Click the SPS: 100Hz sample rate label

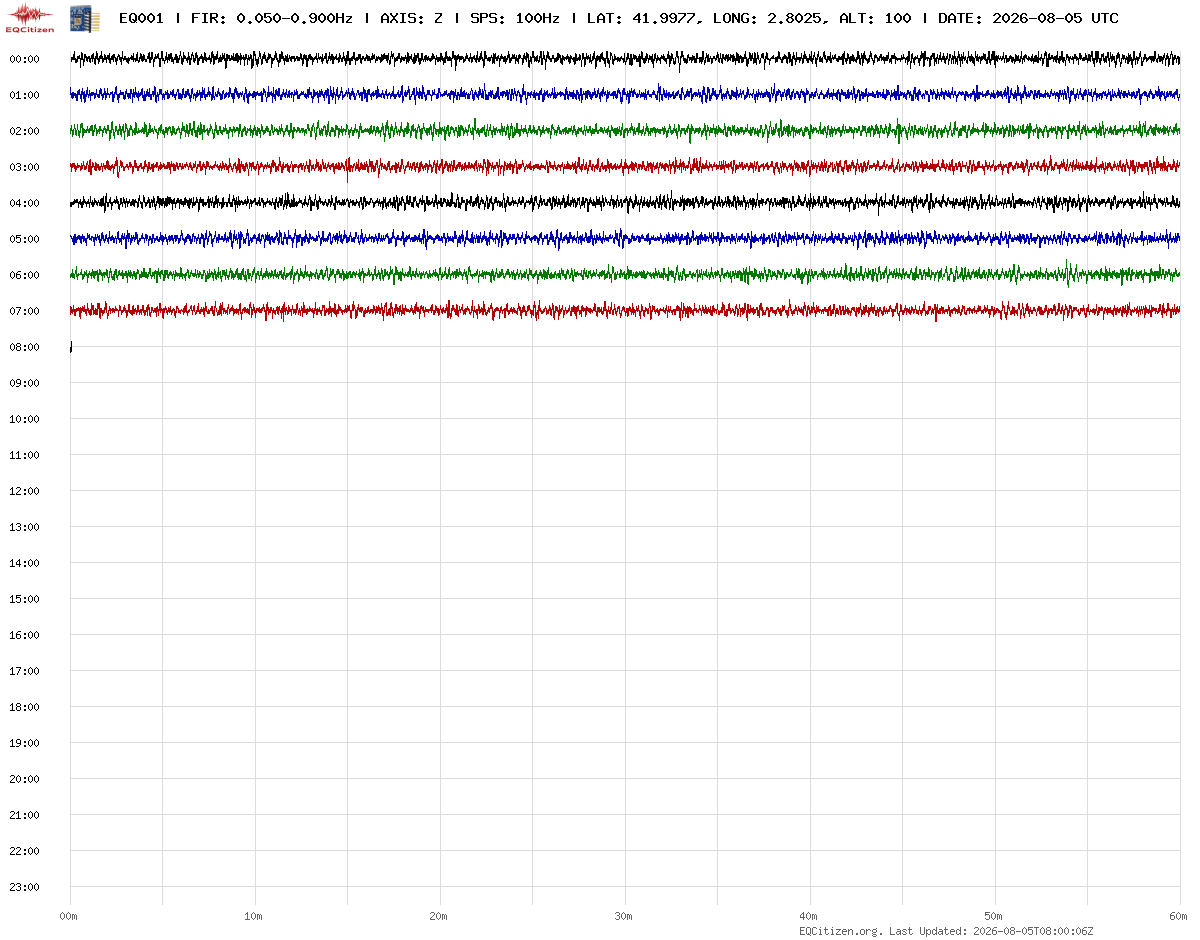coord(515,18)
